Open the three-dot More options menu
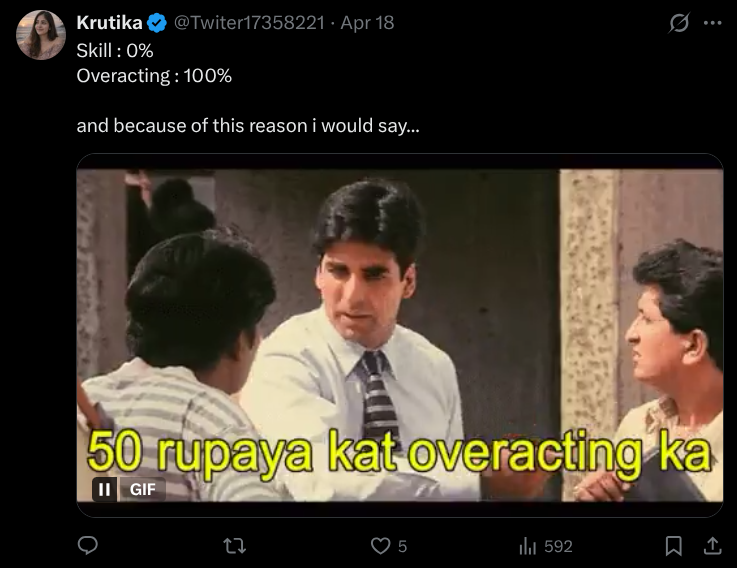 coord(712,24)
